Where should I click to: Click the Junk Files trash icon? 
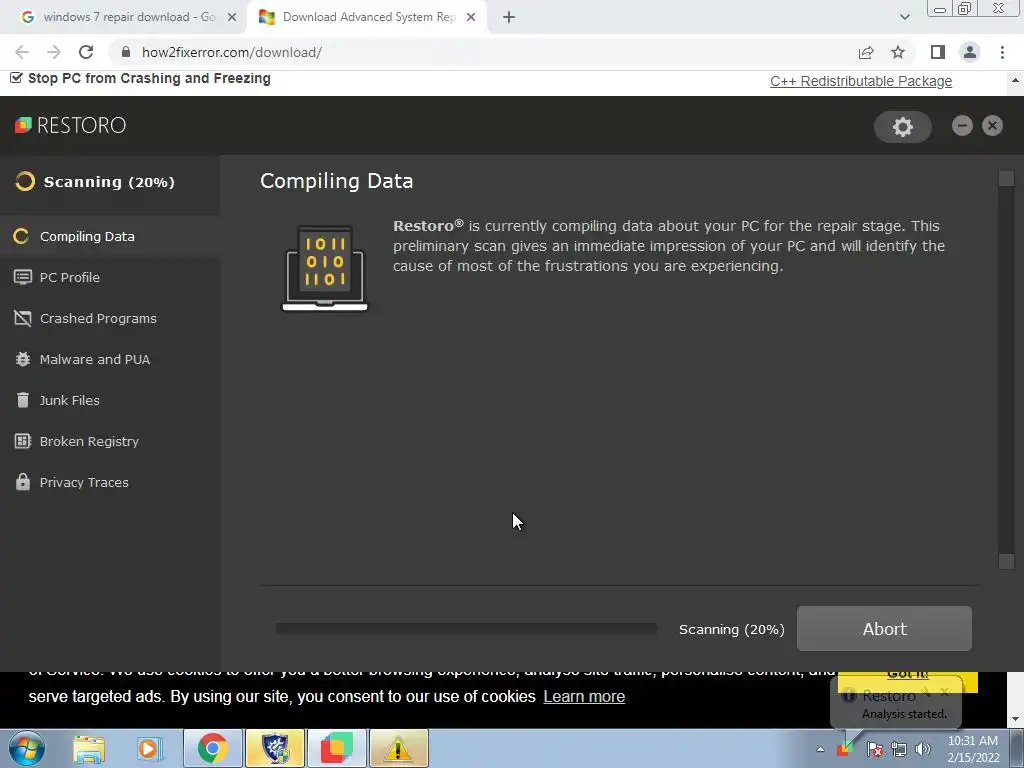(x=23, y=400)
